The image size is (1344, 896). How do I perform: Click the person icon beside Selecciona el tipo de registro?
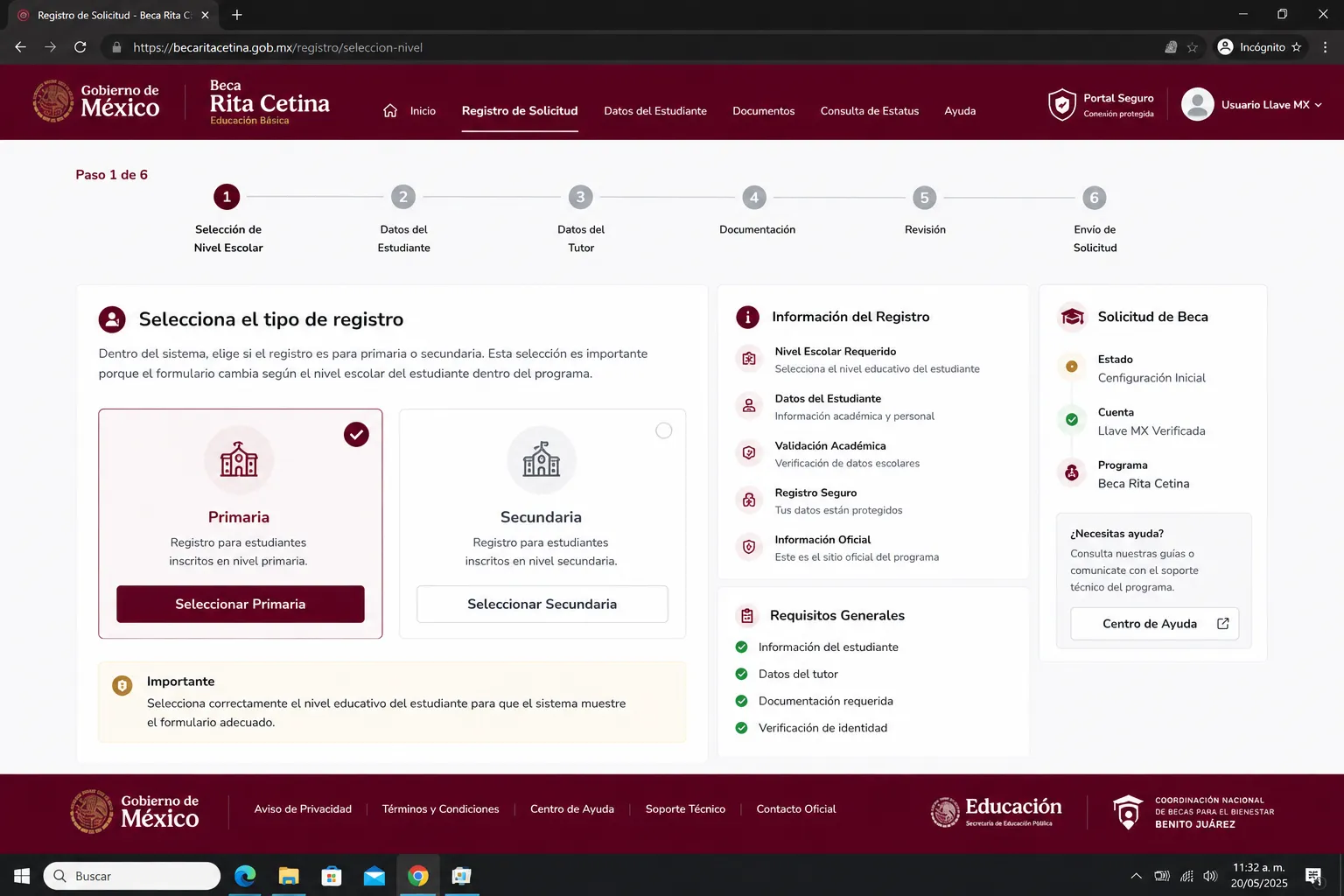112,319
